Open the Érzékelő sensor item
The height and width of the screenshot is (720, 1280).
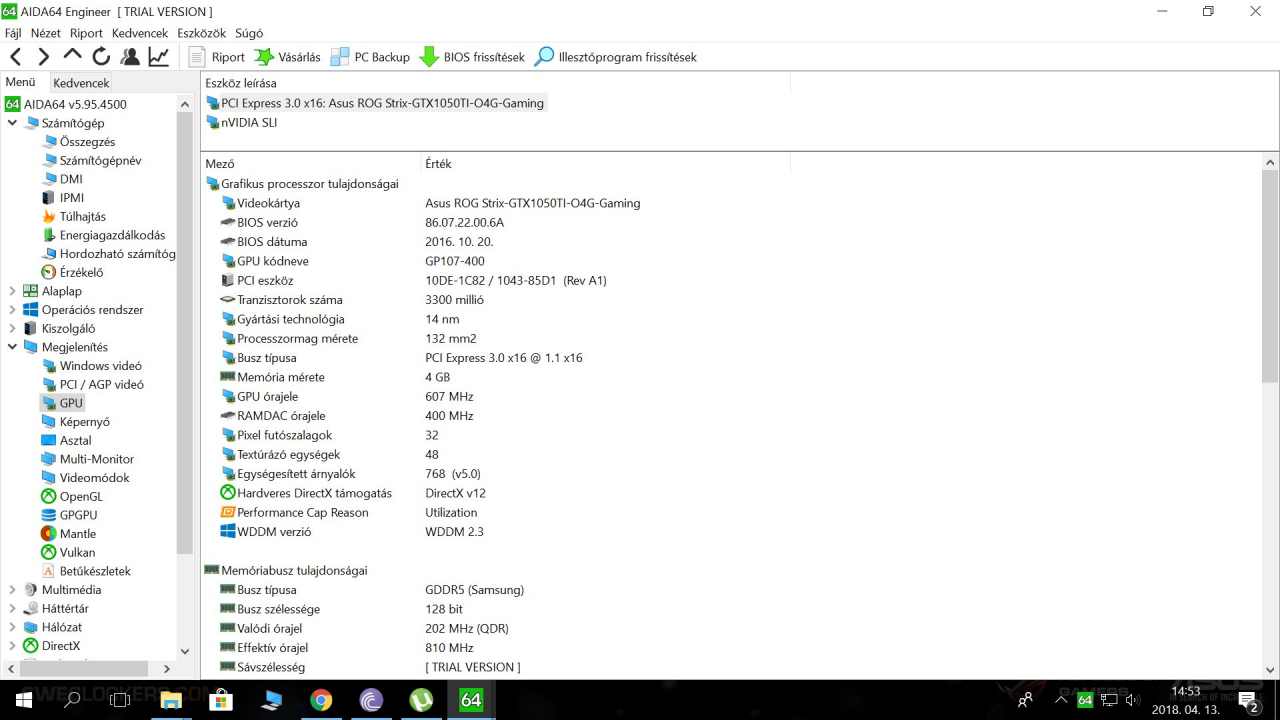[x=72, y=272]
